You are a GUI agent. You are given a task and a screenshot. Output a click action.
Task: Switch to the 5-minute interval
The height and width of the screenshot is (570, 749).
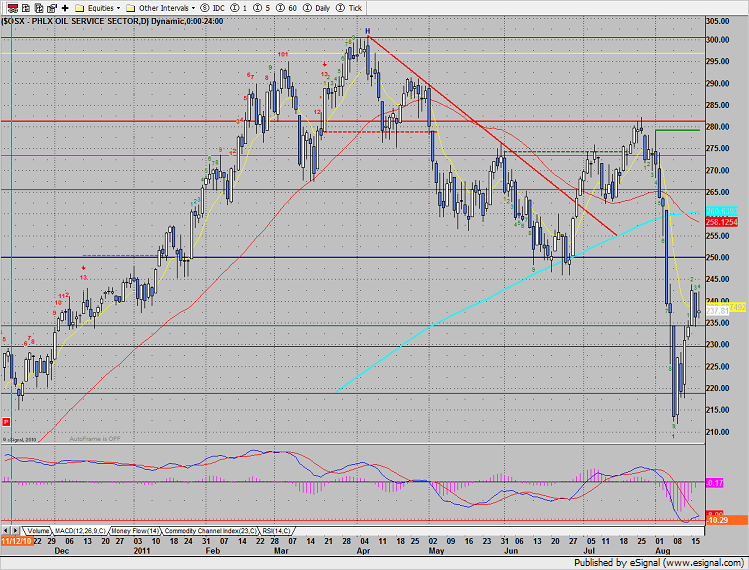point(261,8)
